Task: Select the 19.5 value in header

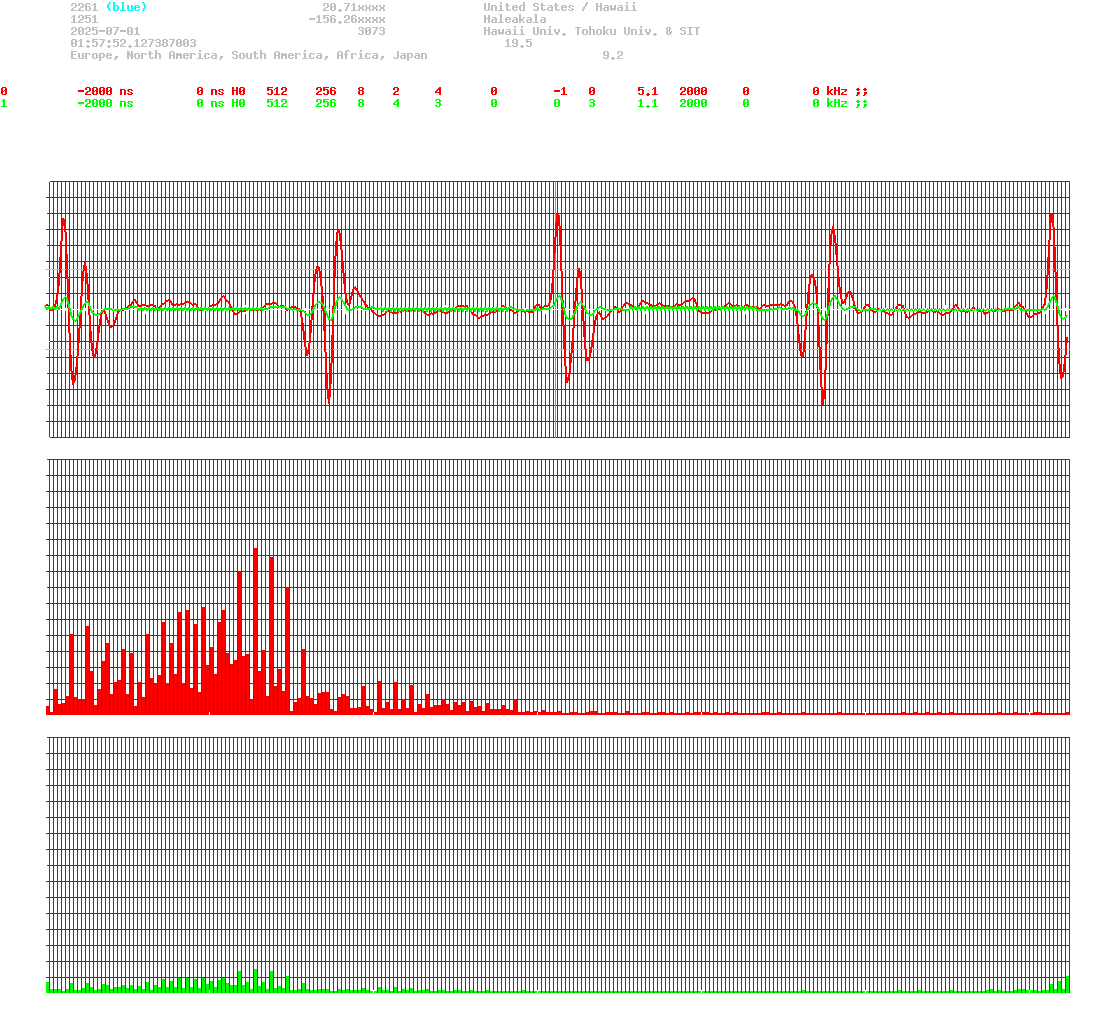Action: 518,43
